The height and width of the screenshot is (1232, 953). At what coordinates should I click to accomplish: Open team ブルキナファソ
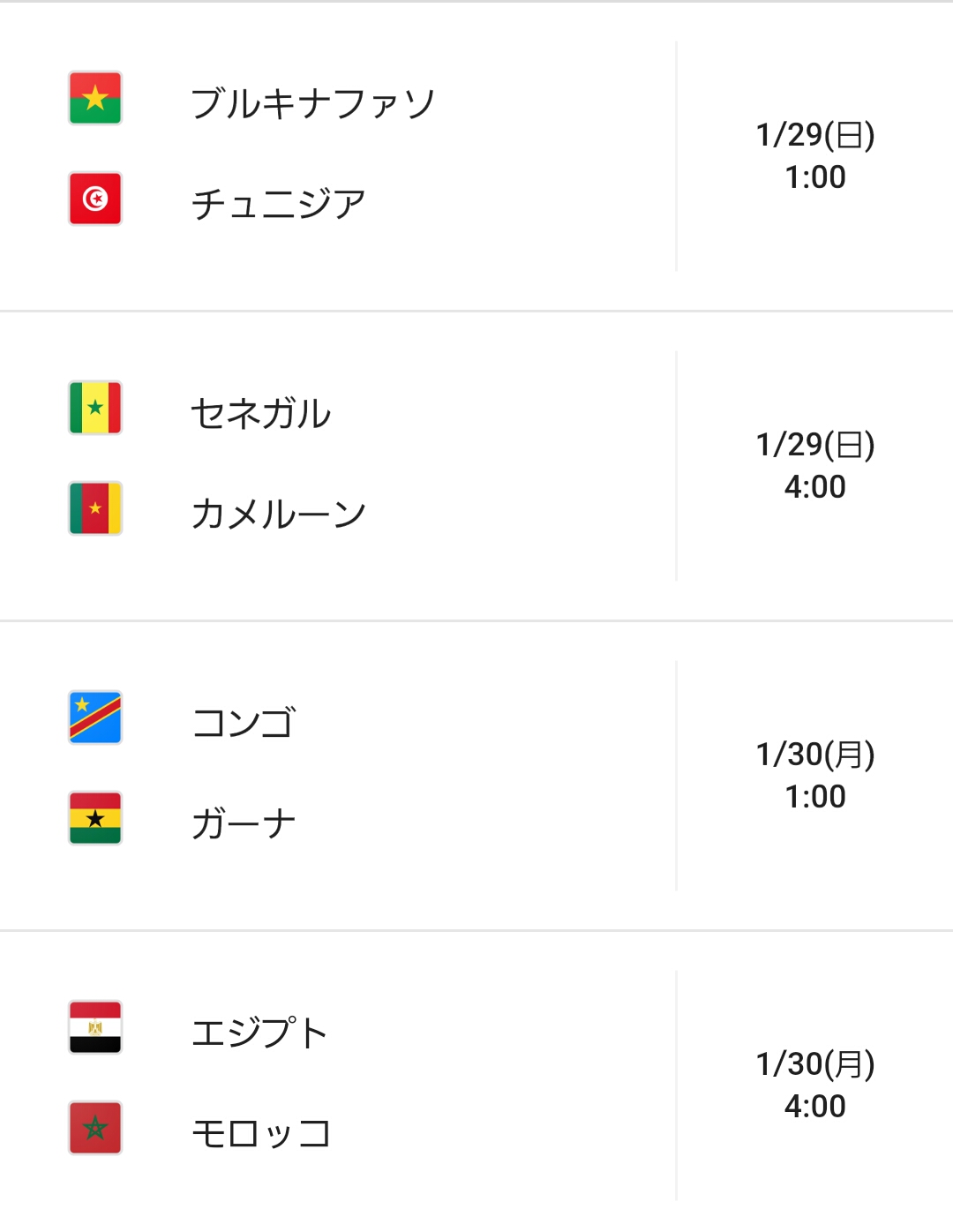(313, 103)
